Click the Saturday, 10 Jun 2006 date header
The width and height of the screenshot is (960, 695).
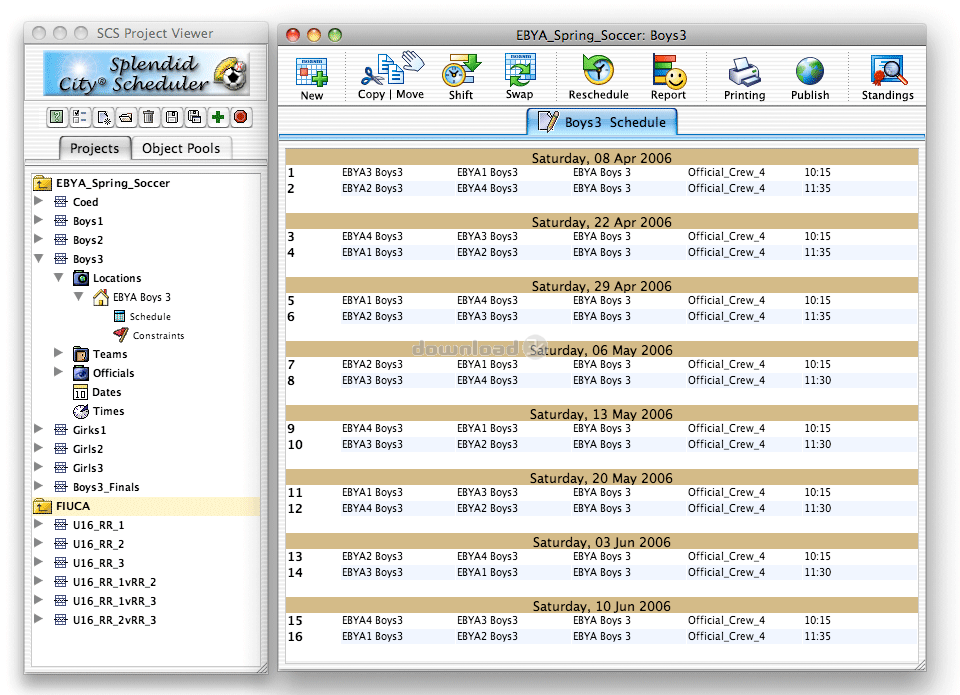point(602,606)
